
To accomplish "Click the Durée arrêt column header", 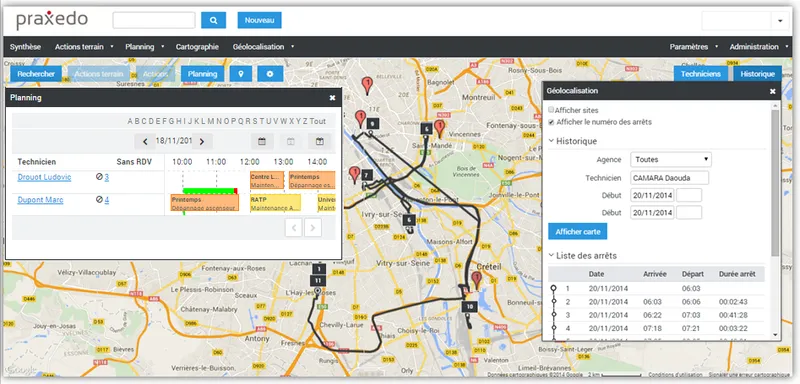I will pyautogui.click(x=737, y=274).
